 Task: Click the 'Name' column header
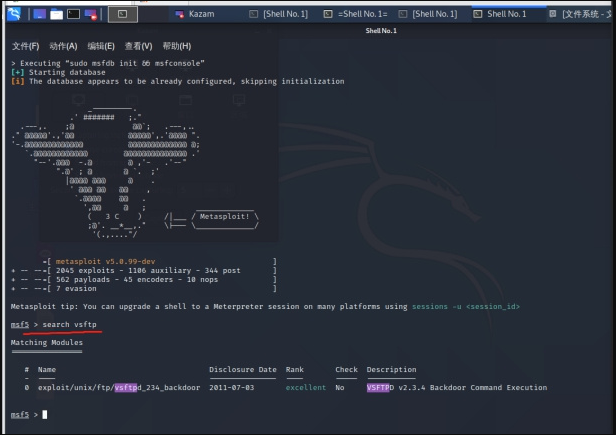tap(47, 370)
